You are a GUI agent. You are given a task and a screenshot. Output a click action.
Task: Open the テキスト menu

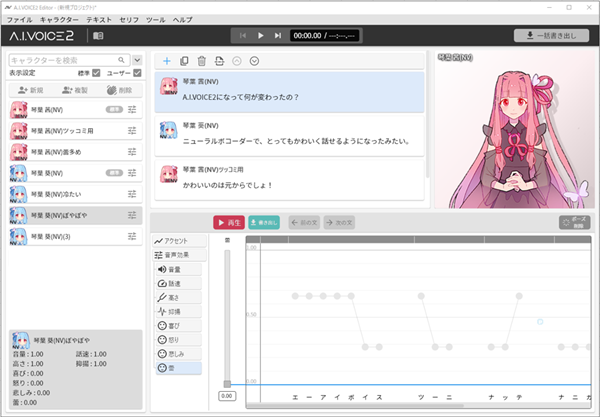point(99,20)
